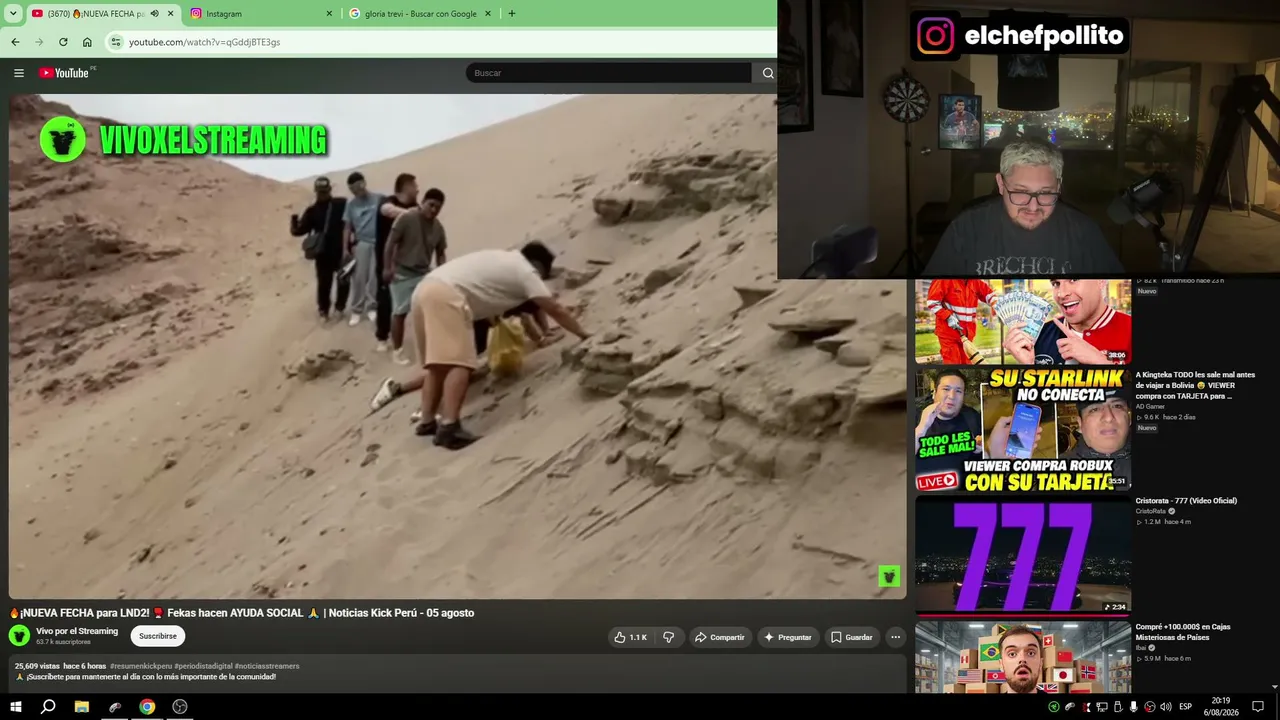Open Google Chrome from the taskbar
Screen dimensions: 1280x720
pyautogui.click(x=147, y=706)
